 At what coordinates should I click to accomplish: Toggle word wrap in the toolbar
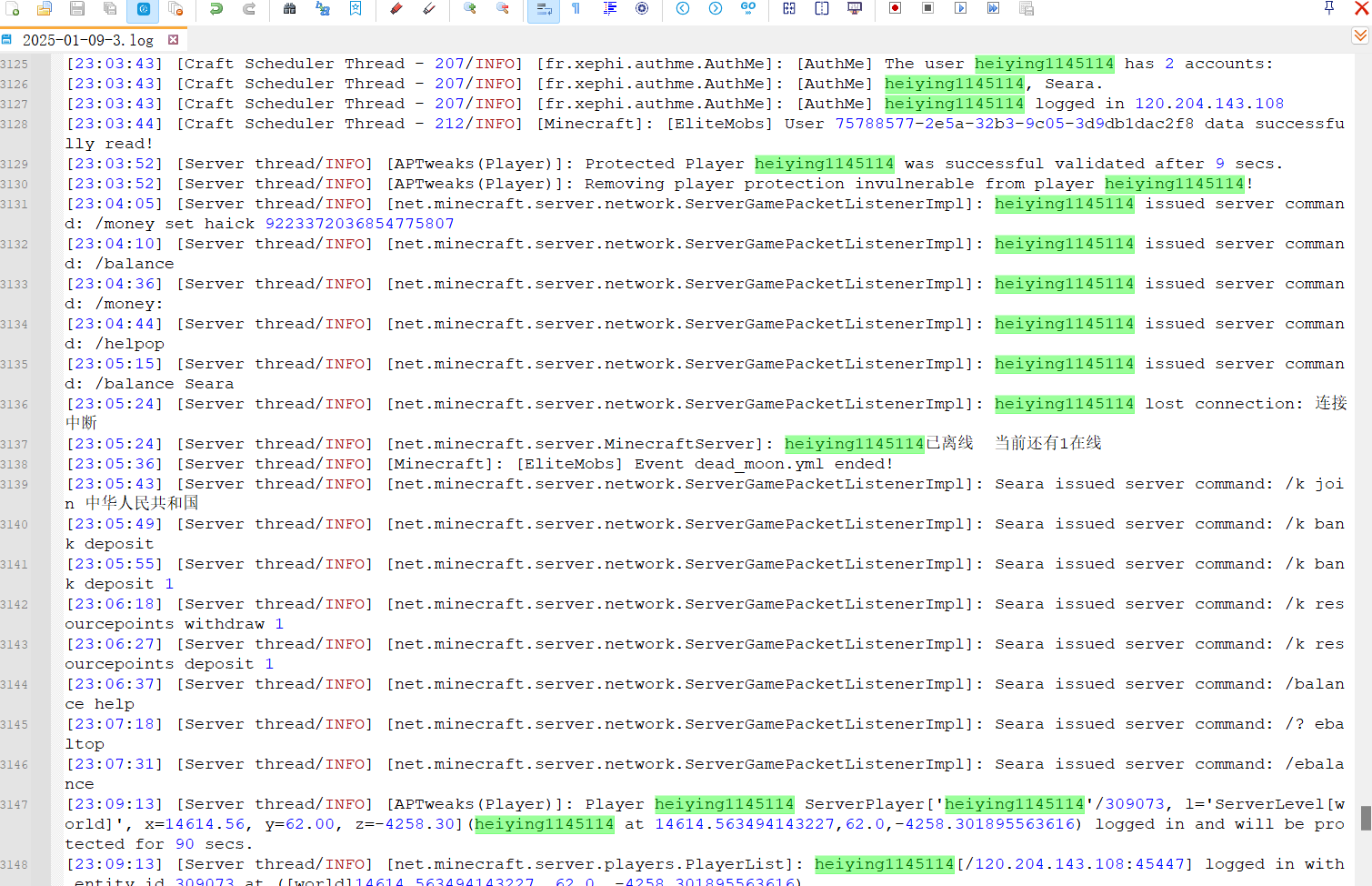pyautogui.click(x=544, y=9)
